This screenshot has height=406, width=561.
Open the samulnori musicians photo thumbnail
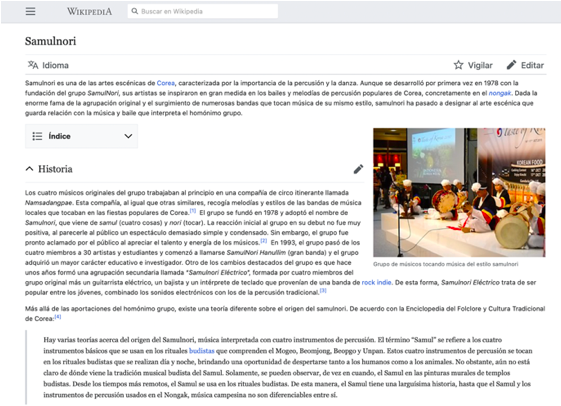[x=459, y=192]
